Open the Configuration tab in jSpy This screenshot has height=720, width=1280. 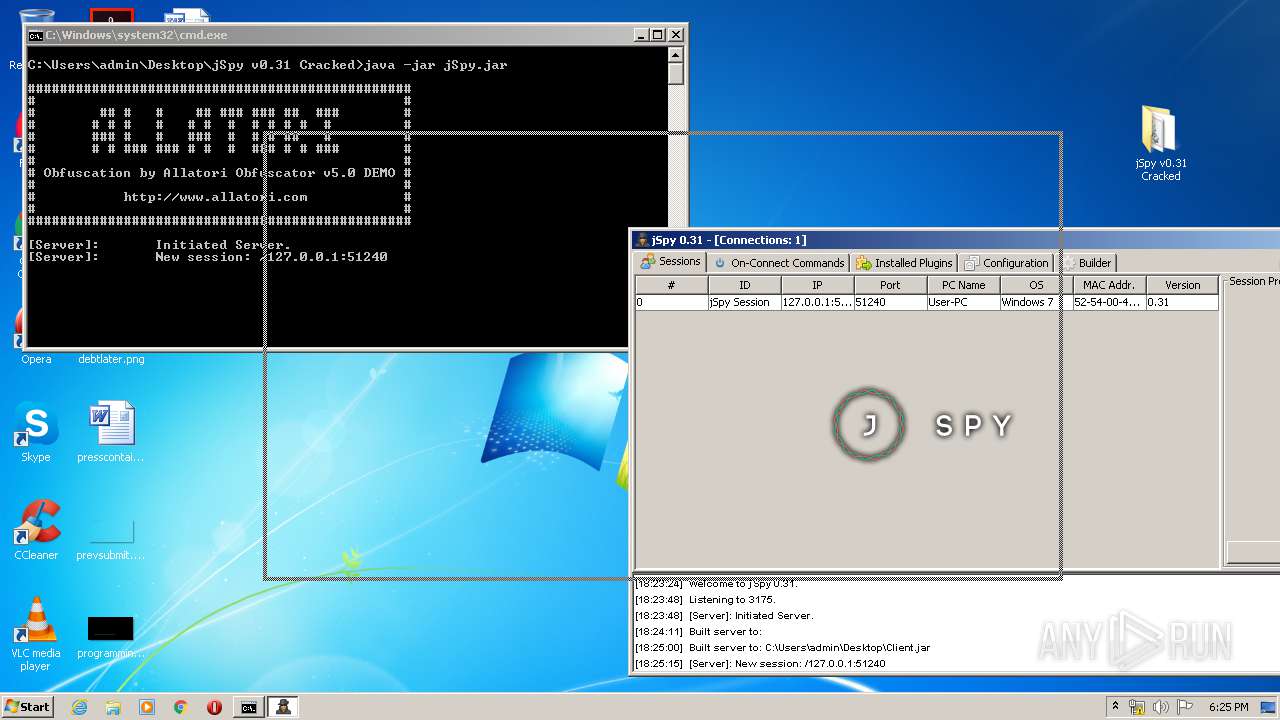[1006, 263]
